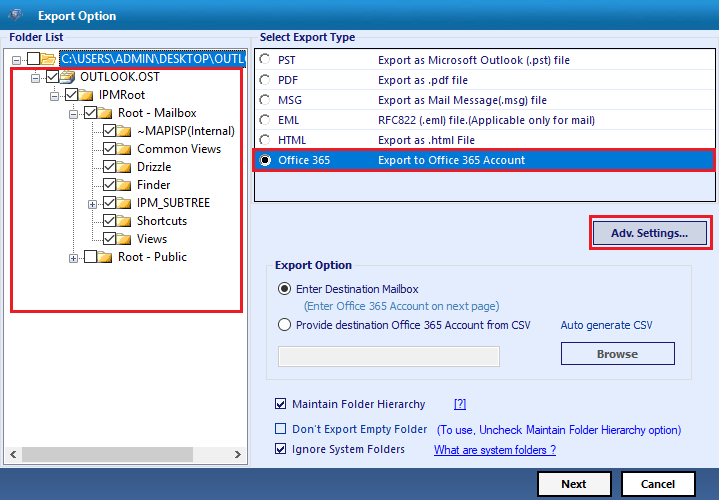Click the IPMRoot folder icon
This screenshot has height=500, width=719.
click(x=86, y=95)
